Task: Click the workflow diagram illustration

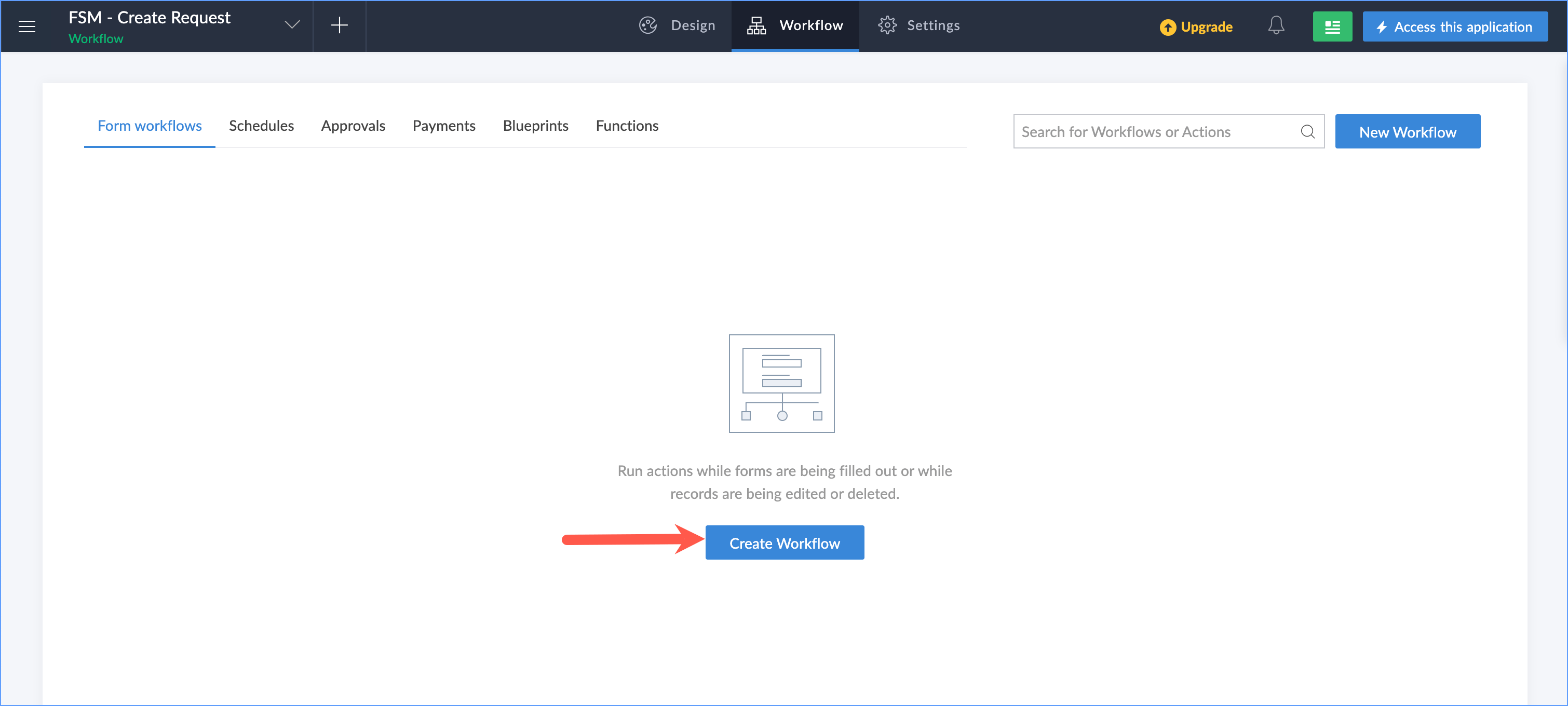Action: 781,384
